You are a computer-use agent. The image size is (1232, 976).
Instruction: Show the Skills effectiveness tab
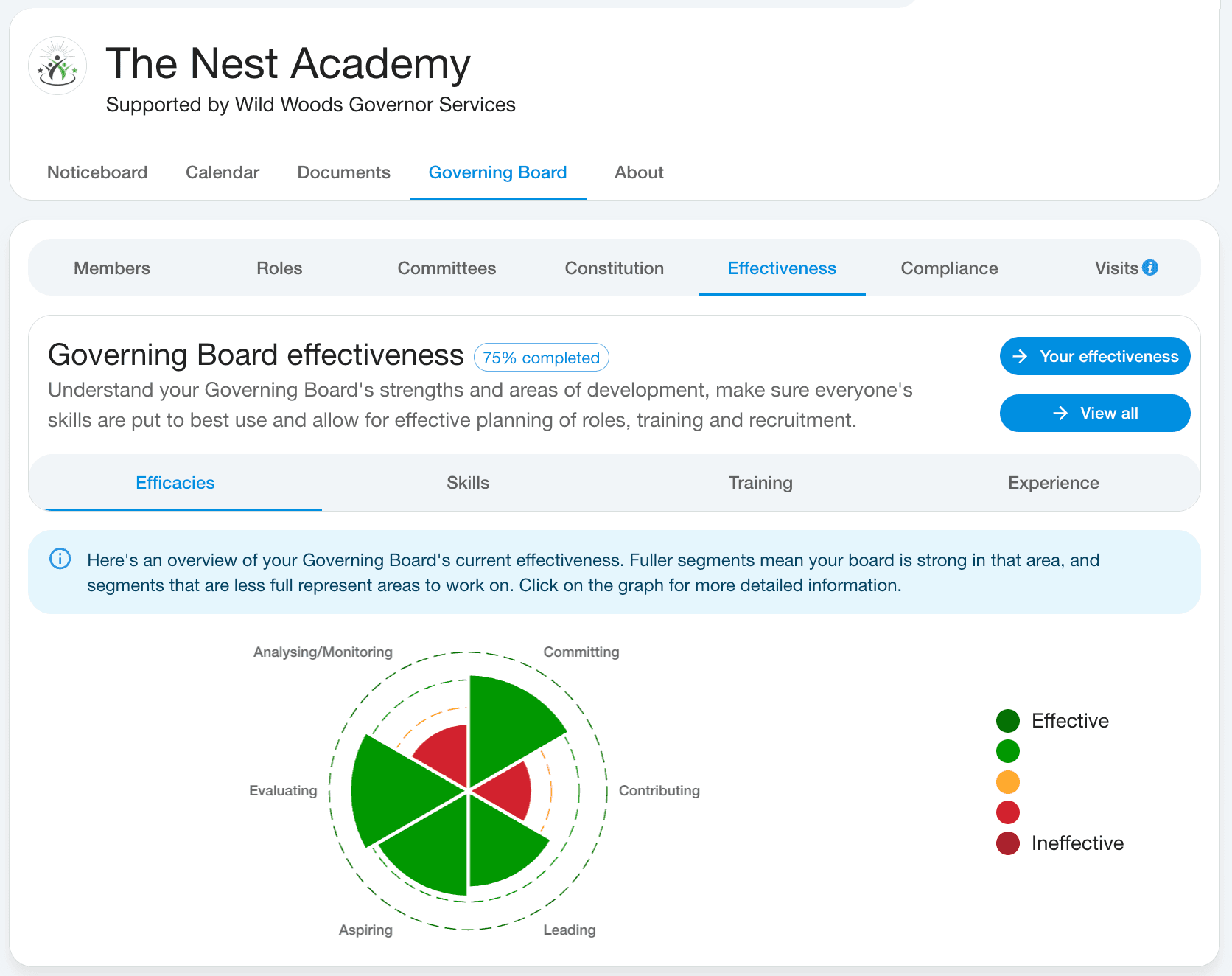coord(468,483)
